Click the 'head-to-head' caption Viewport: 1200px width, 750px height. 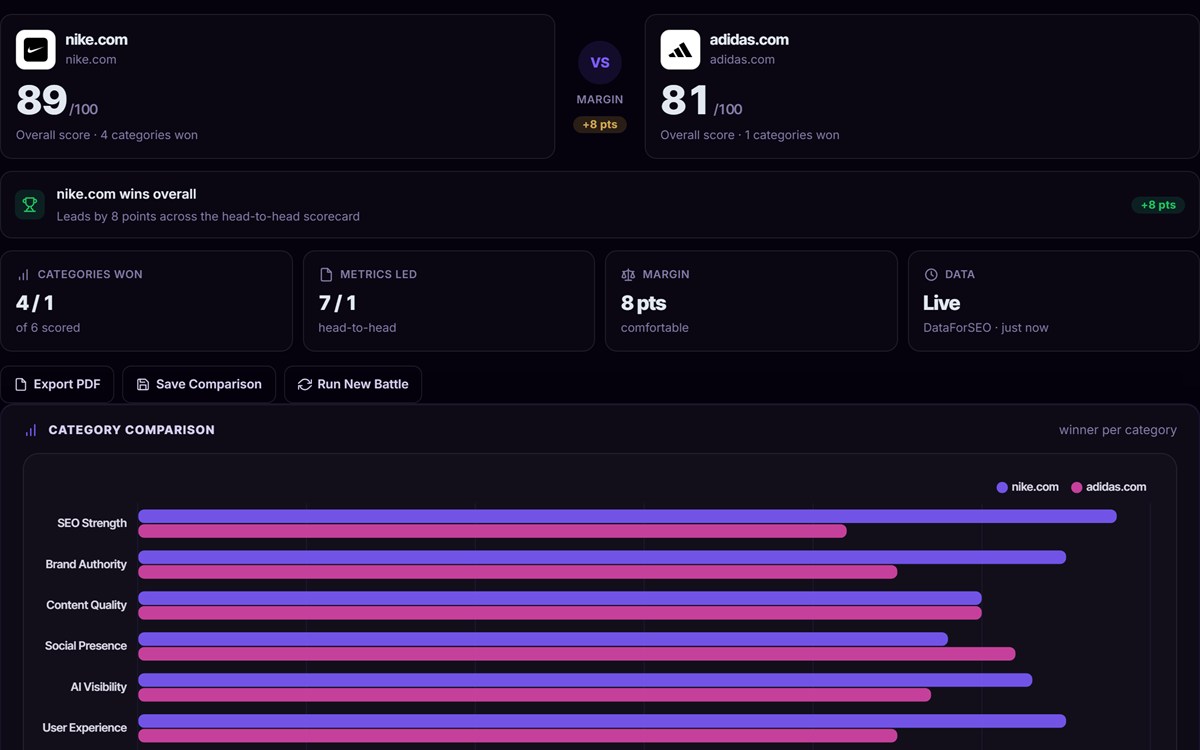(357, 328)
